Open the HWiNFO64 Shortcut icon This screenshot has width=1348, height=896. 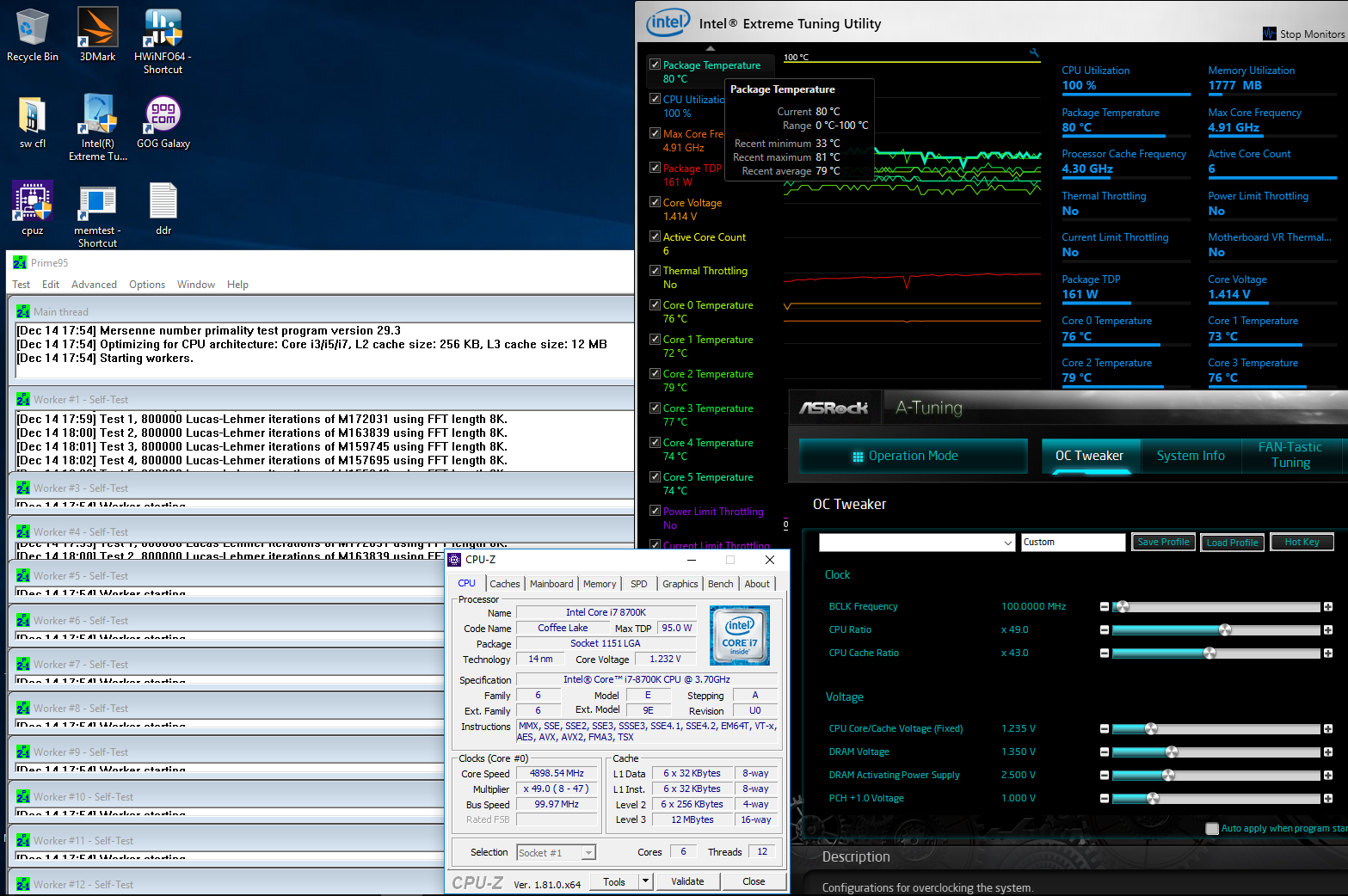(163, 41)
